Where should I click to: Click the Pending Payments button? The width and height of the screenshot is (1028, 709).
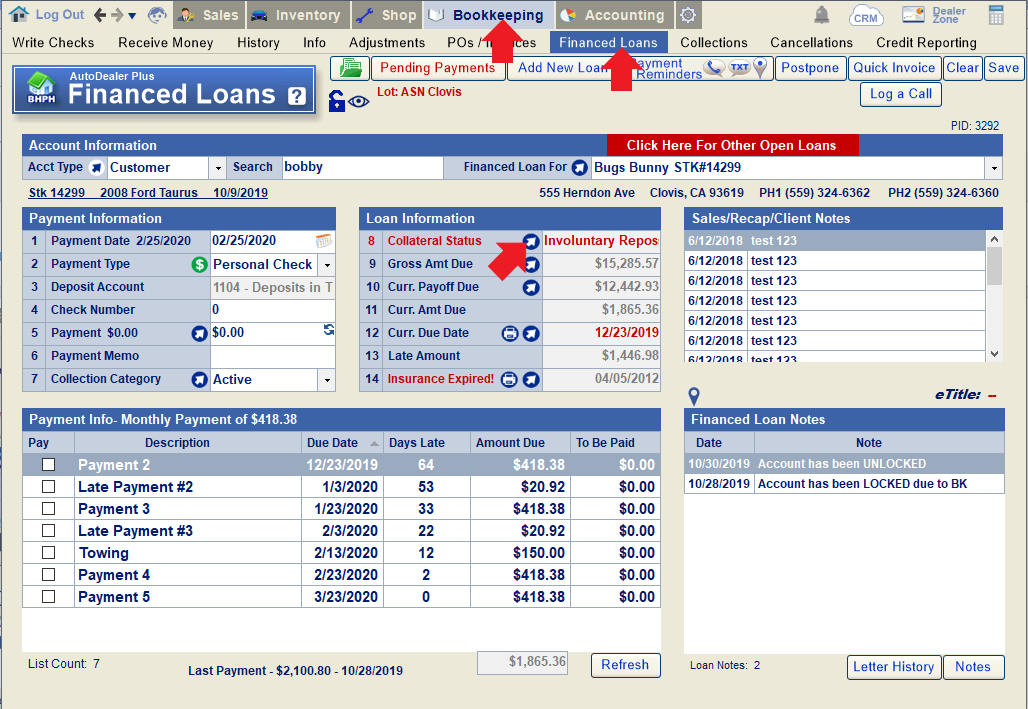pos(438,68)
